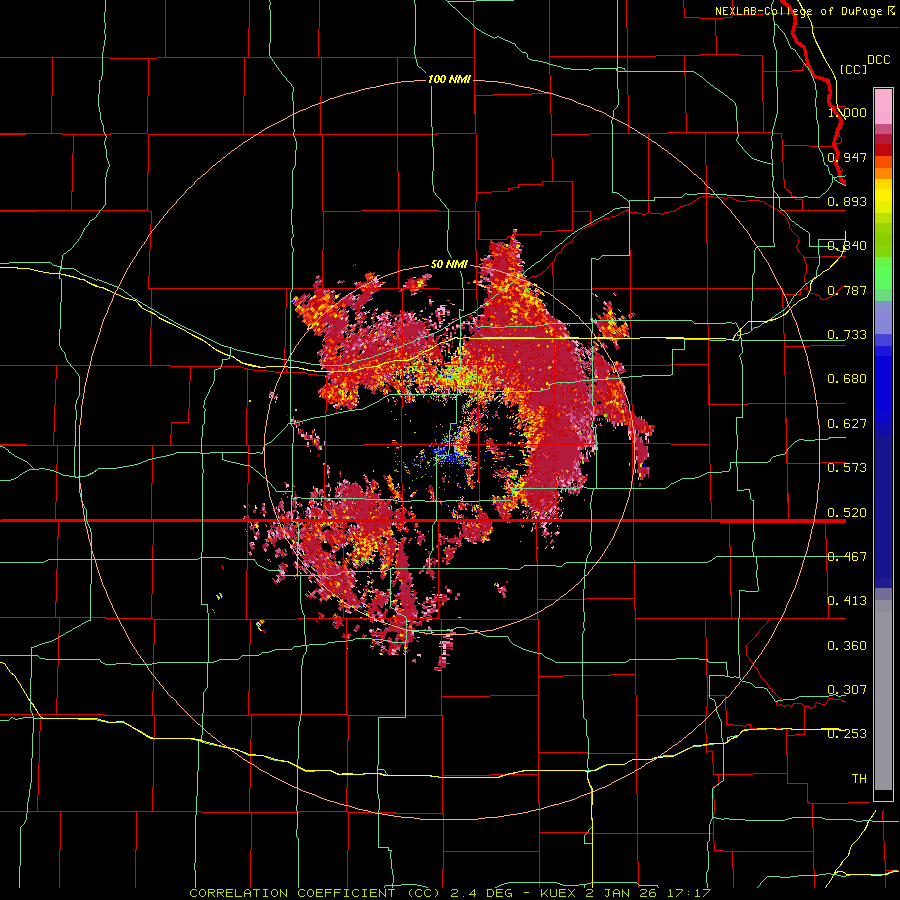Click the "TH" threshold label on the legend
This screenshot has height=900, width=900.
(859, 779)
